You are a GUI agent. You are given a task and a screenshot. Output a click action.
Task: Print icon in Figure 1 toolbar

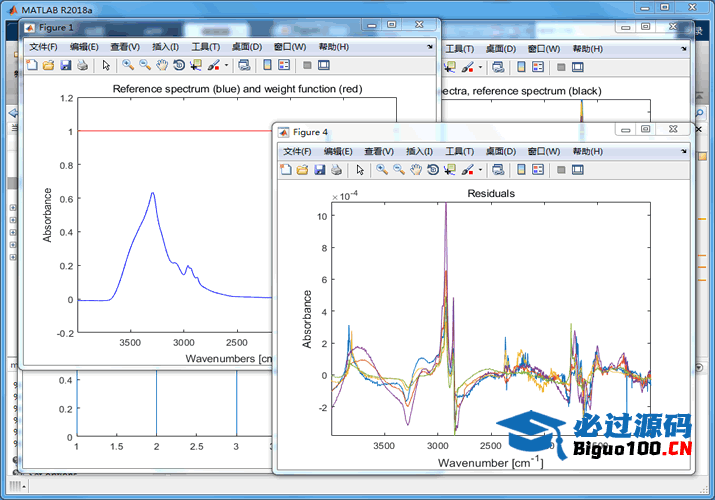pos(83,65)
